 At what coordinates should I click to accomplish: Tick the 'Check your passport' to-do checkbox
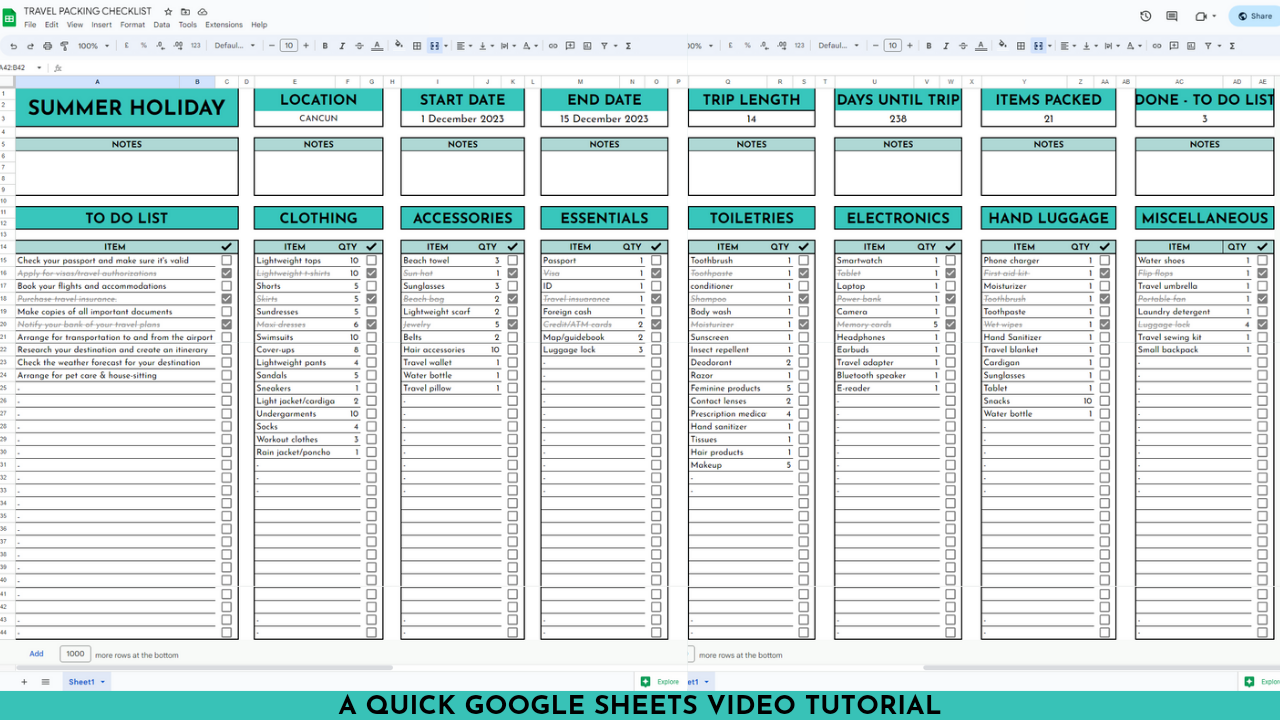point(226,260)
